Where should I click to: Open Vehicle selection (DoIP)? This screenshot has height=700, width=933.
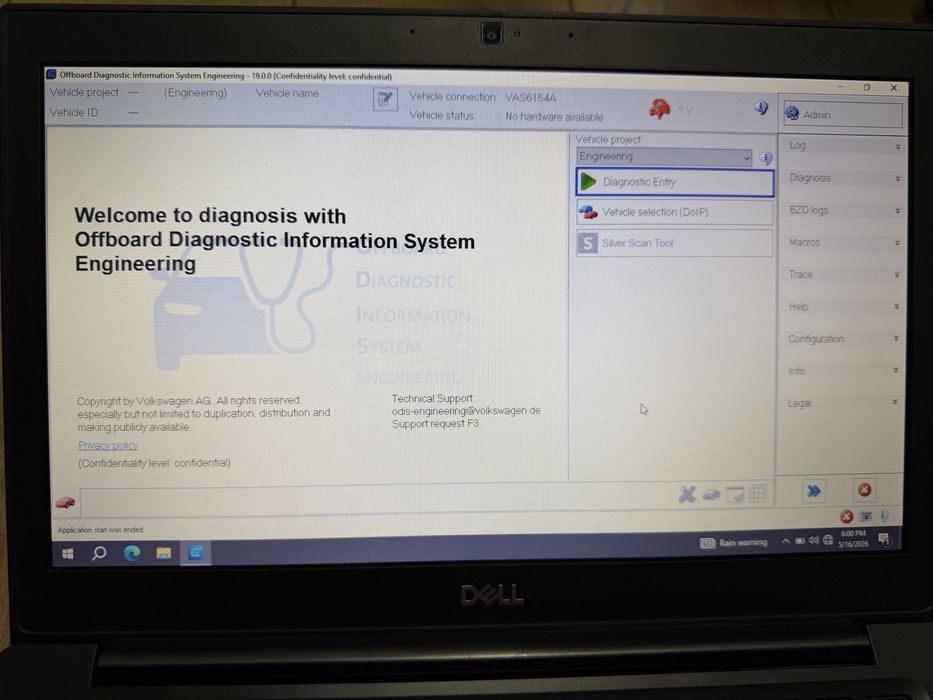click(x=675, y=212)
